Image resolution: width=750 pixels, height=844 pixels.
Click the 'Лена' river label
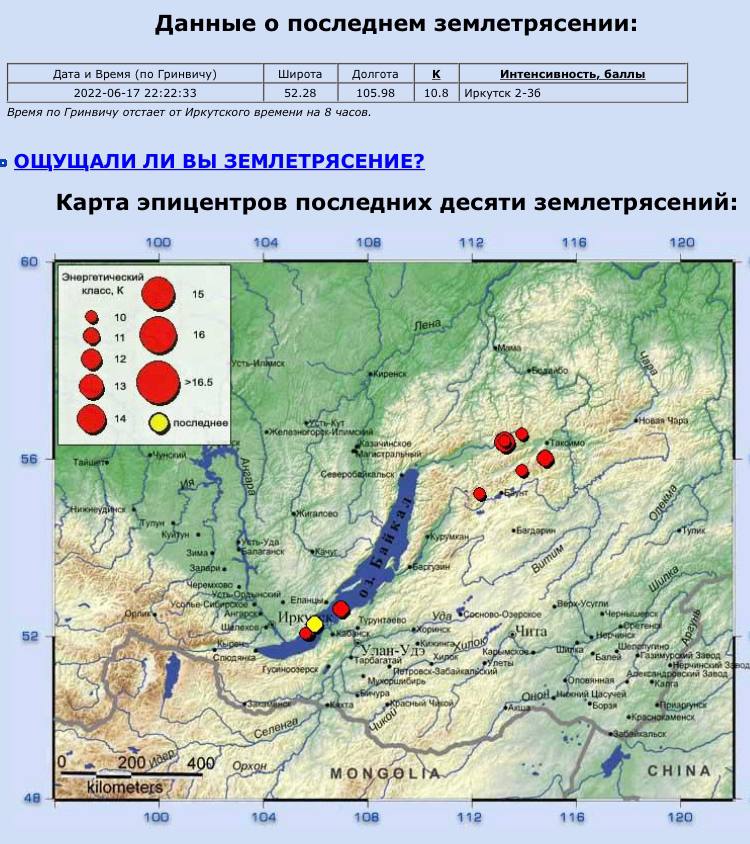pyautogui.click(x=428, y=325)
